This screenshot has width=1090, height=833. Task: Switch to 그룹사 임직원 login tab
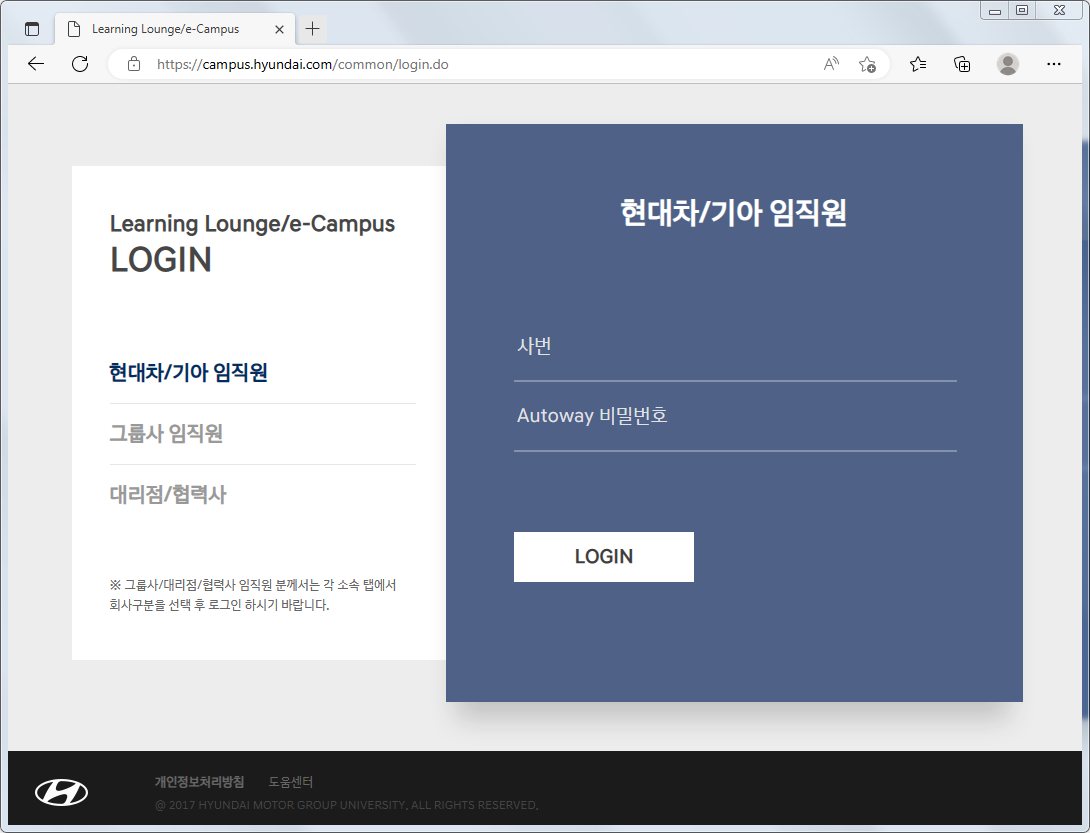coord(166,433)
